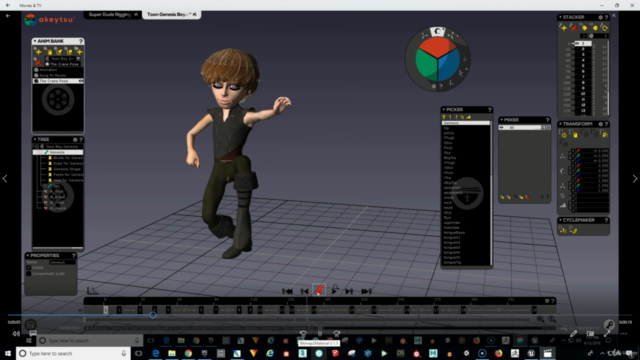The height and width of the screenshot is (360, 640).
Task: Open Transform settings gear
Action: 600,124
